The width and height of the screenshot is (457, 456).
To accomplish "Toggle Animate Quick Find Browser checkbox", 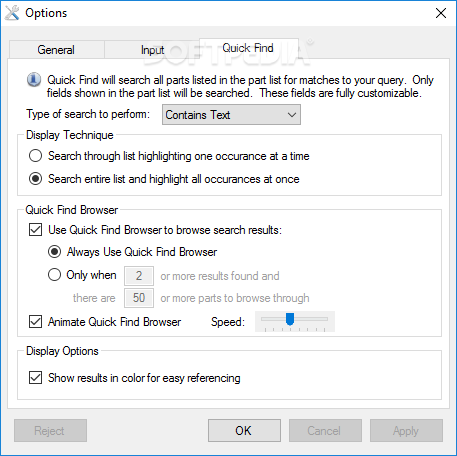I will [x=35, y=322].
